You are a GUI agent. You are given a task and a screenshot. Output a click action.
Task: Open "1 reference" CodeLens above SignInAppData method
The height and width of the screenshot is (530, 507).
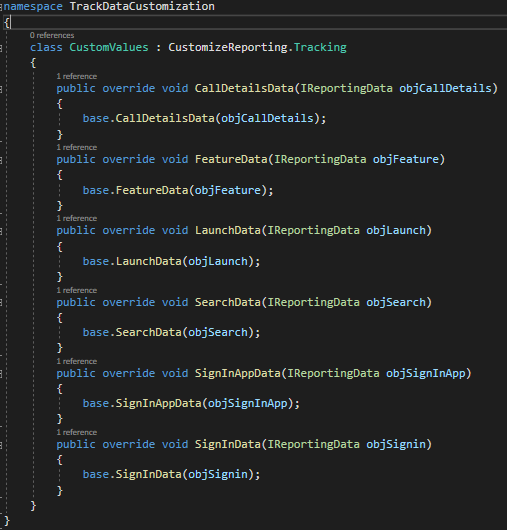pos(77,361)
